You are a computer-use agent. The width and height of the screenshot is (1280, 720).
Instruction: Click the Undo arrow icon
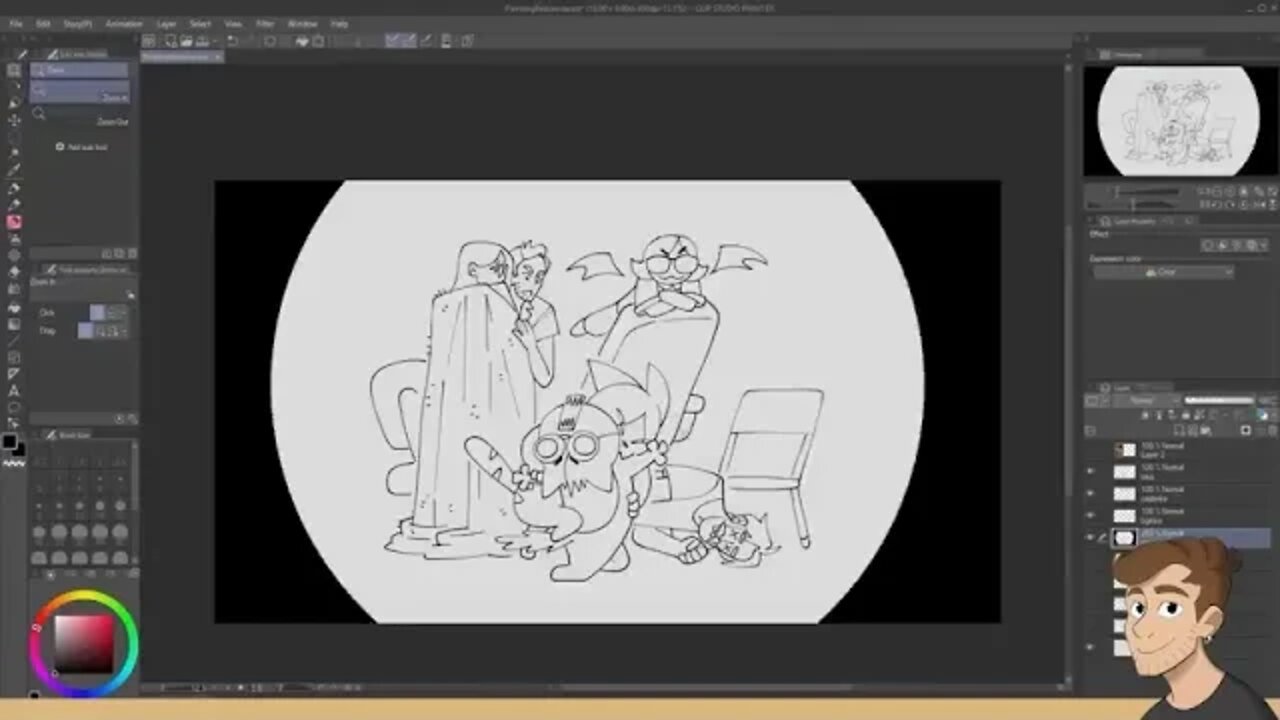[x=232, y=41]
